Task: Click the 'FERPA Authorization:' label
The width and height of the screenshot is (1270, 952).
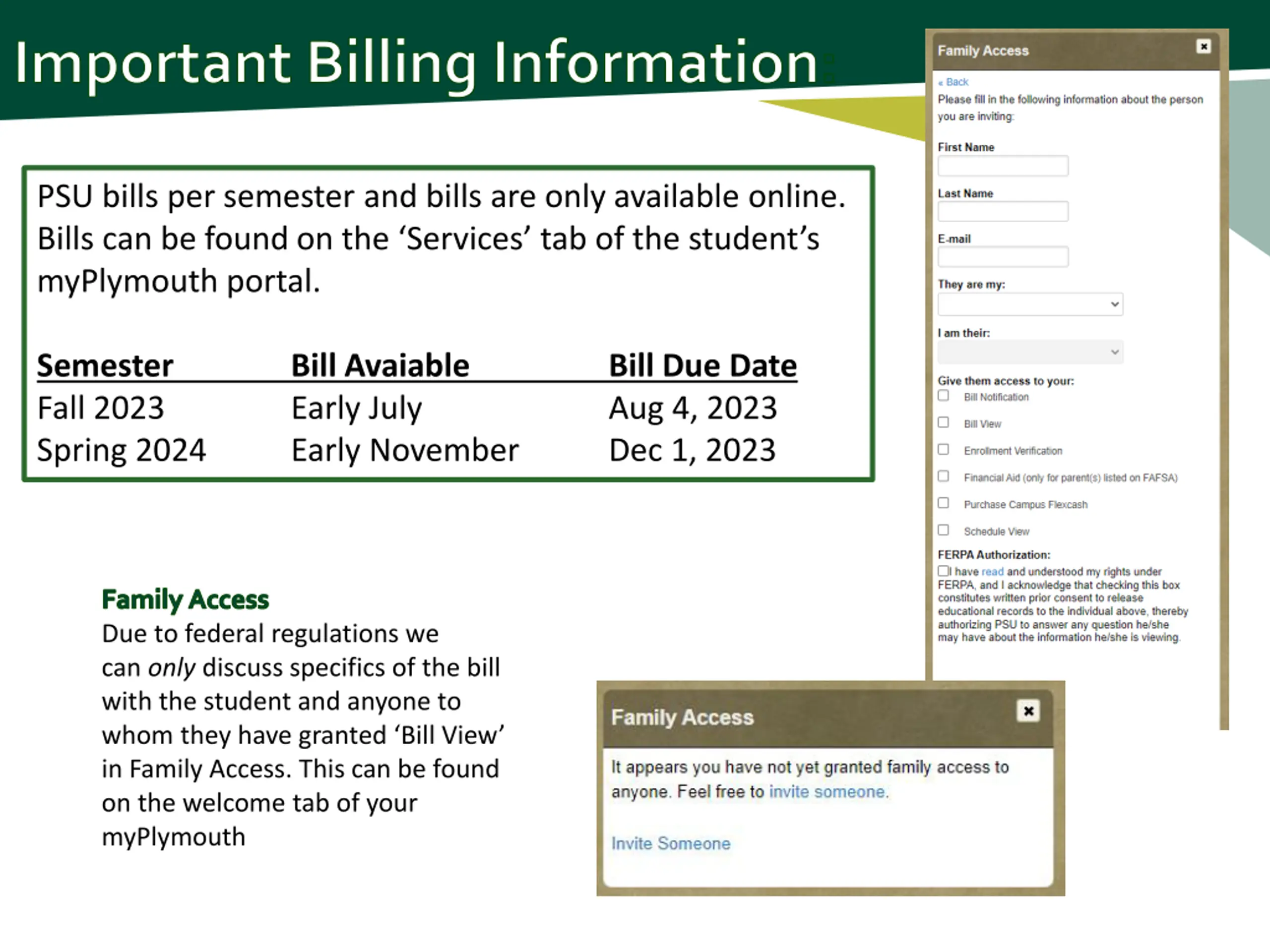Action: pos(994,555)
